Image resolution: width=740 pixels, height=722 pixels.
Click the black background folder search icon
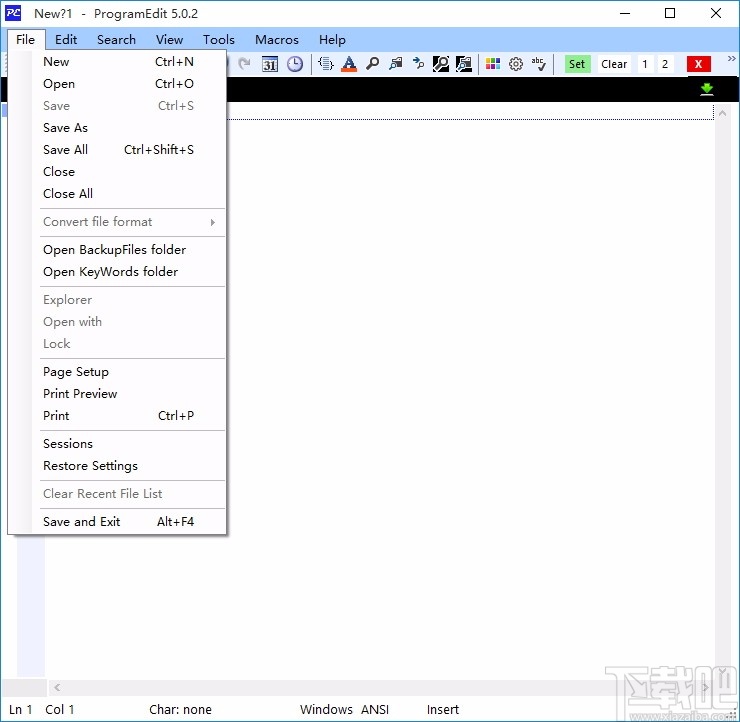click(x=464, y=64)
